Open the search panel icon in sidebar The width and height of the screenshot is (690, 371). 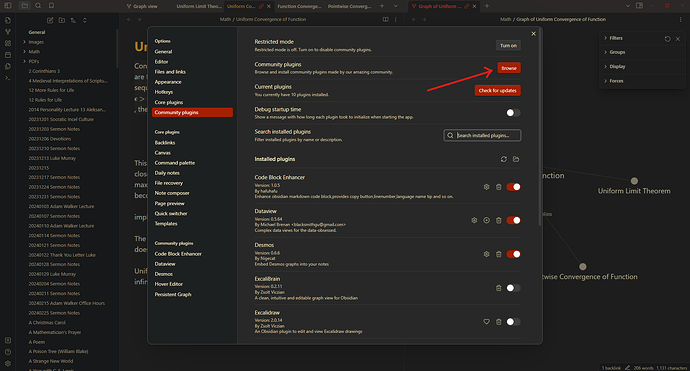coord(38,6)
